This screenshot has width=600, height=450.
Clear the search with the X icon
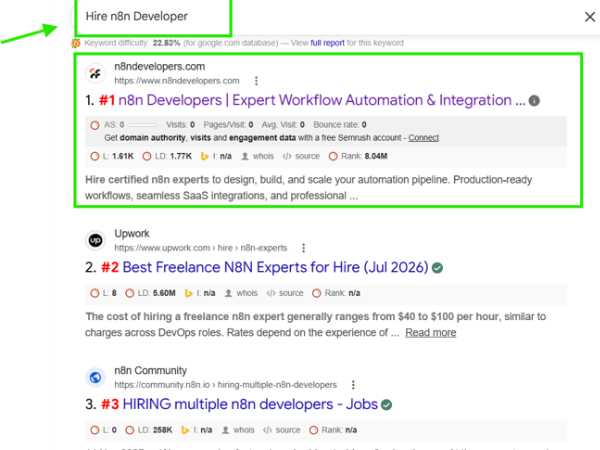590,17
